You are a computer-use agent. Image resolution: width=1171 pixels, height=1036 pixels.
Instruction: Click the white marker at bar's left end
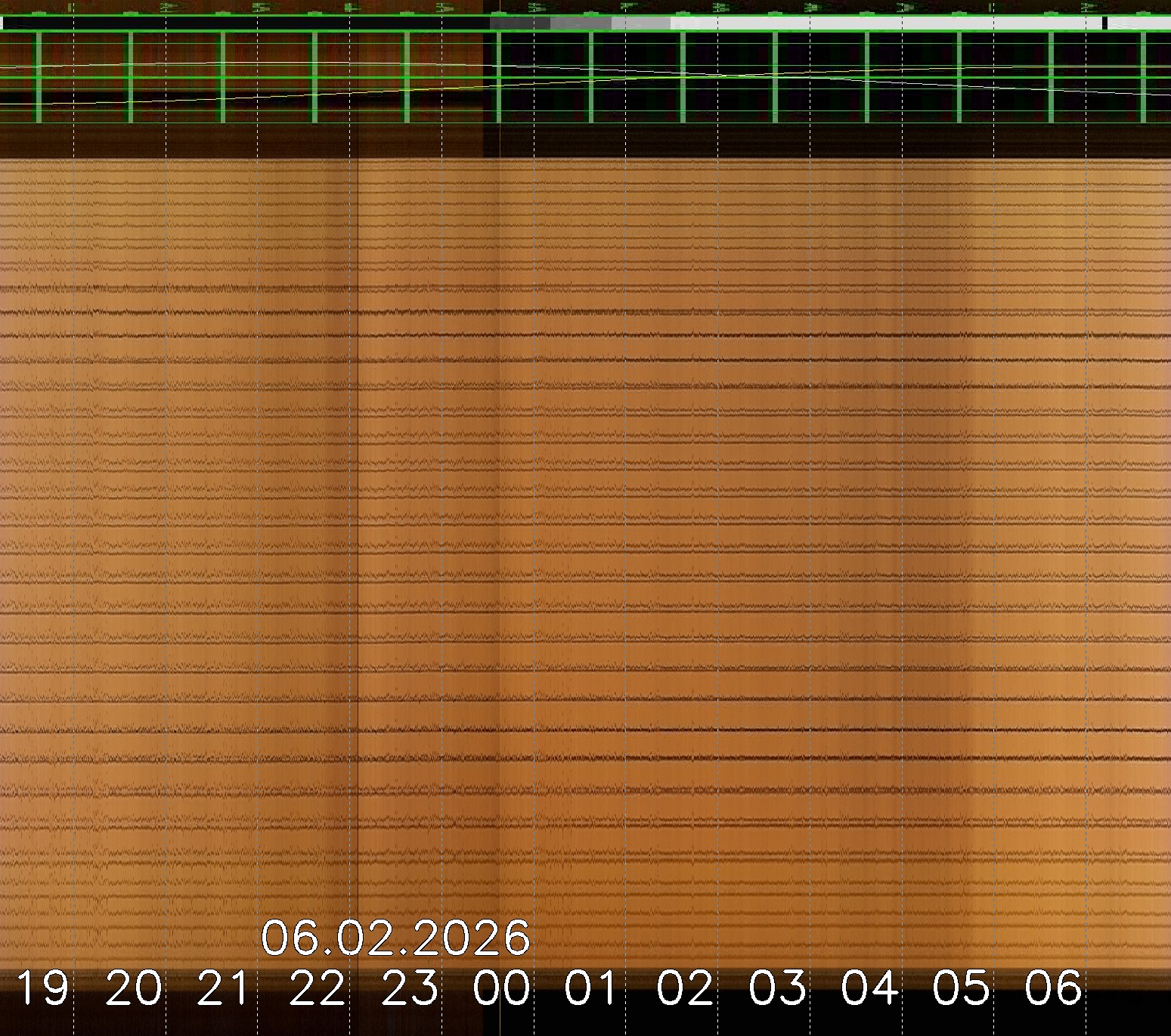click(x=2, y=23)
